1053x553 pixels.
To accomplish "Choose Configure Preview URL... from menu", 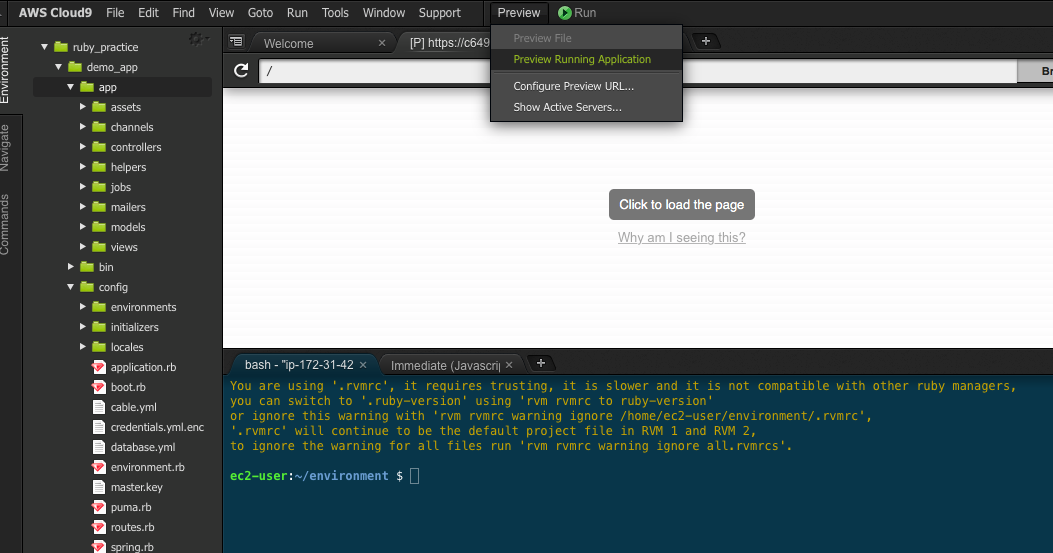I will tap(586, 86).
